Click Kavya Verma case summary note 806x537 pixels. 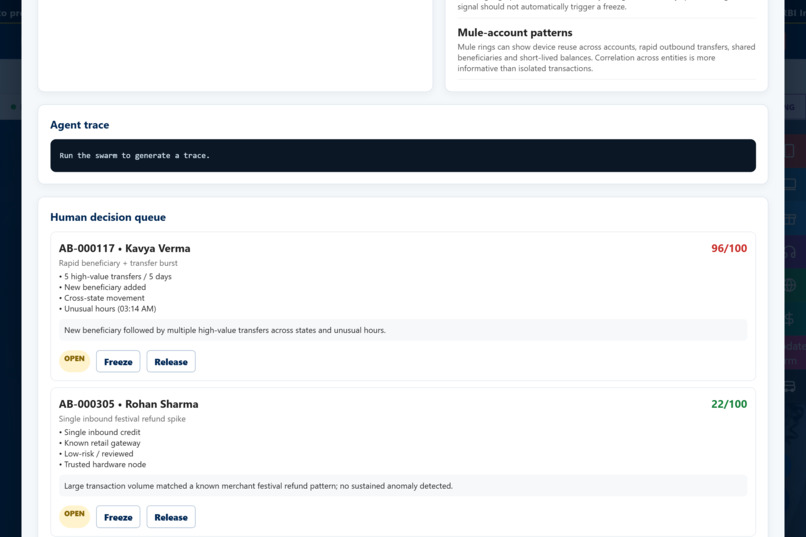click(x=403, y=330)
